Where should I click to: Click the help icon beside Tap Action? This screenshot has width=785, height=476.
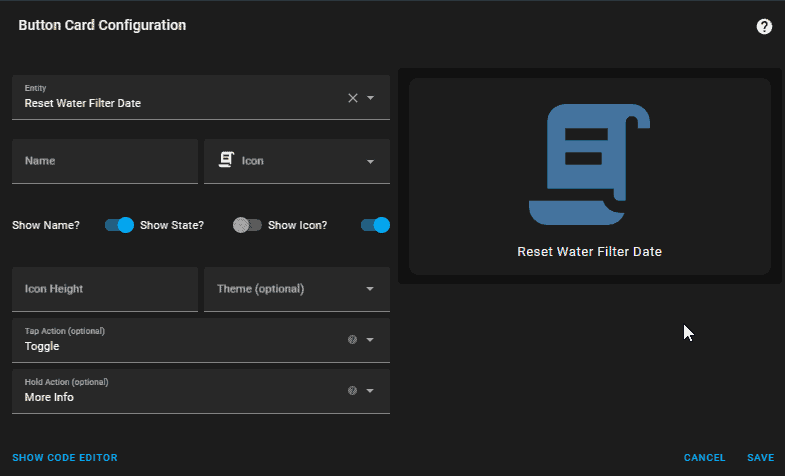352,339
